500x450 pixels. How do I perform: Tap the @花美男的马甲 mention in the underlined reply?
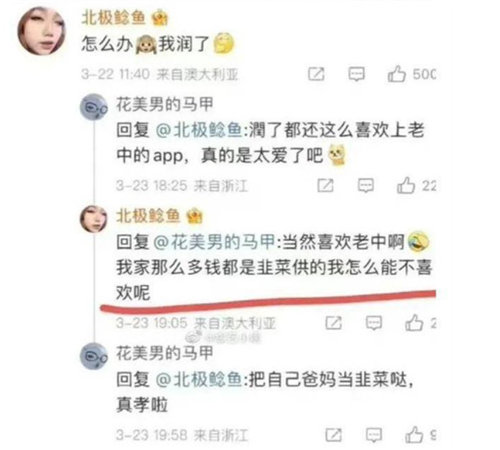tap(214, 242)
